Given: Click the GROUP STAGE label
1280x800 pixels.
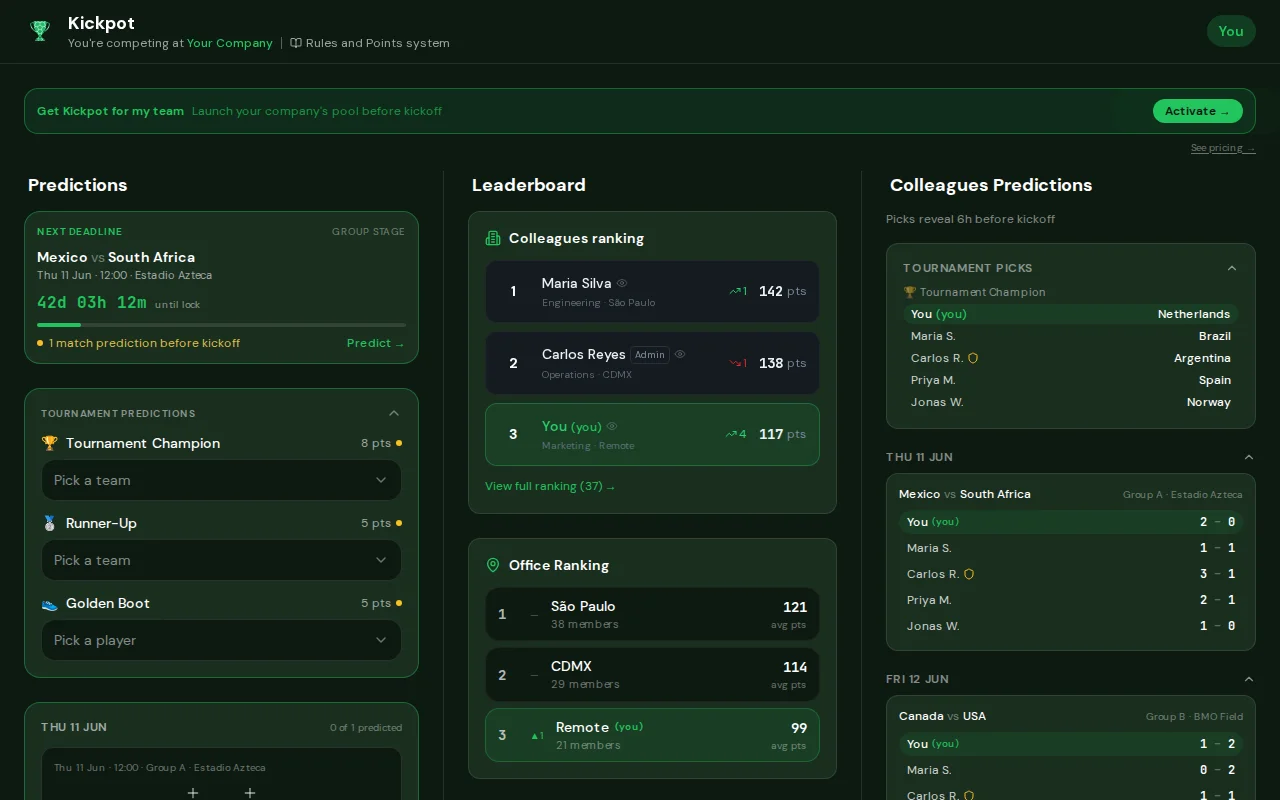Looking at the screenshot, I should (x=368, y=231).
